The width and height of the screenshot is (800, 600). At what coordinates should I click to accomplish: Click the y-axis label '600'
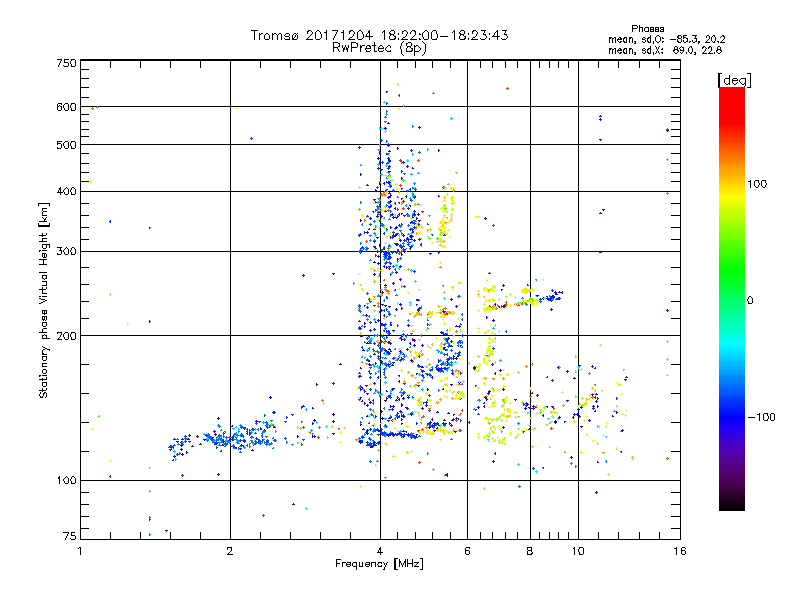coord(66,107)
